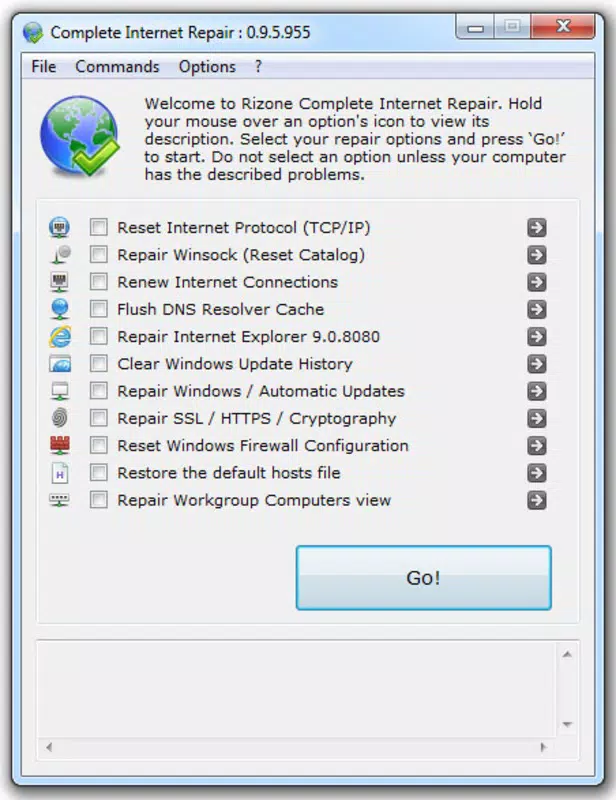616x800 pixels.
Task: Click the Repair Windows Automatic Updates icon
Action: (x=60, y=391)
